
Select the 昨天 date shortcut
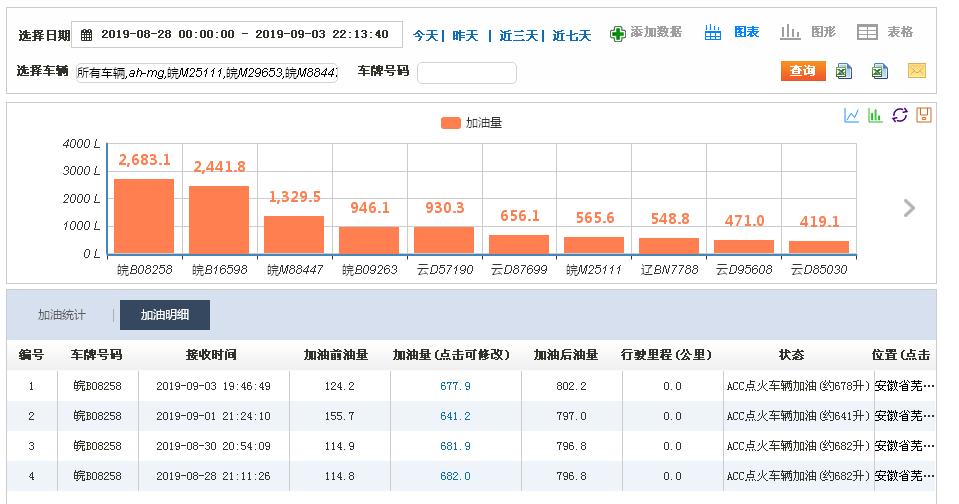[x=465, y=35]
